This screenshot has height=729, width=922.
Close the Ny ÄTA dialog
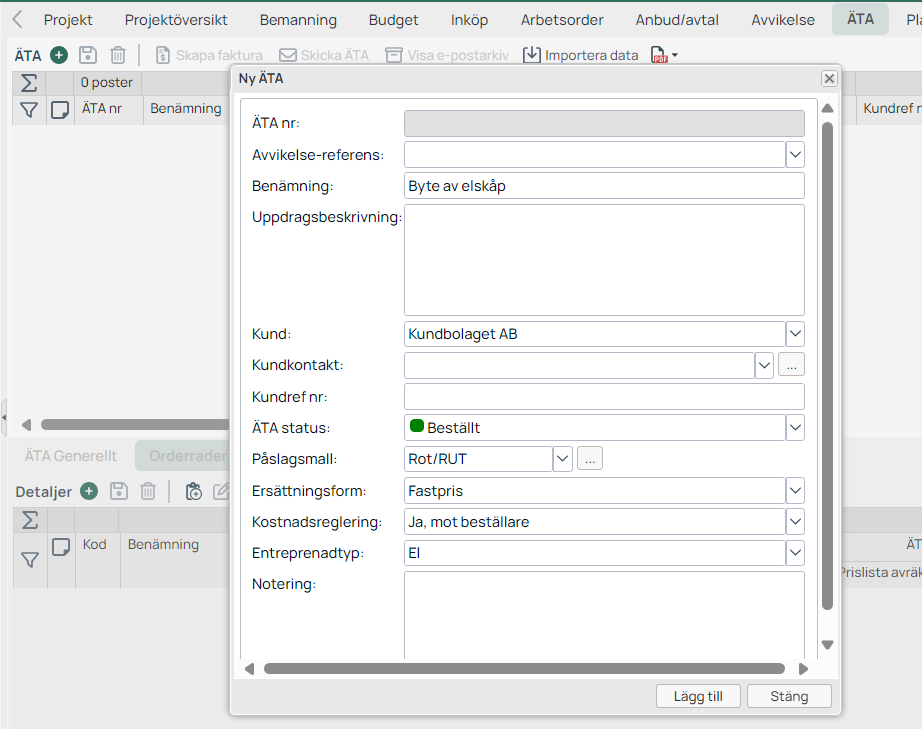tap(829, 78)
